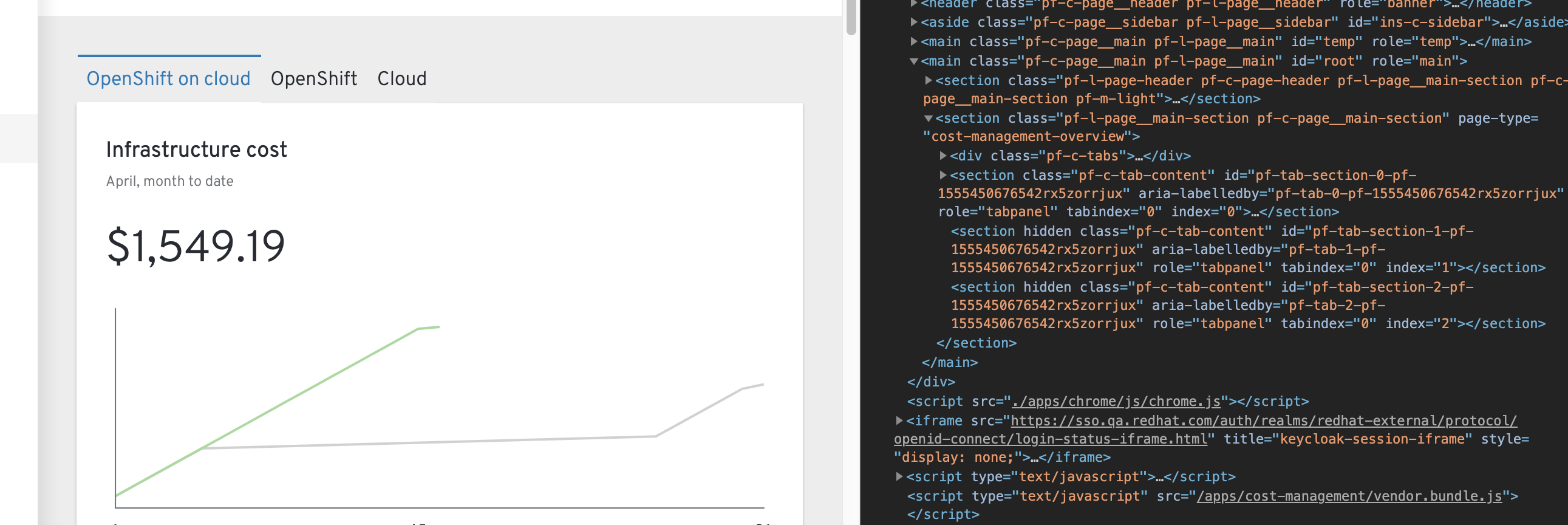Click the $1,549.19 cost value
This screenshot has height=525, width=1568.
196,247
